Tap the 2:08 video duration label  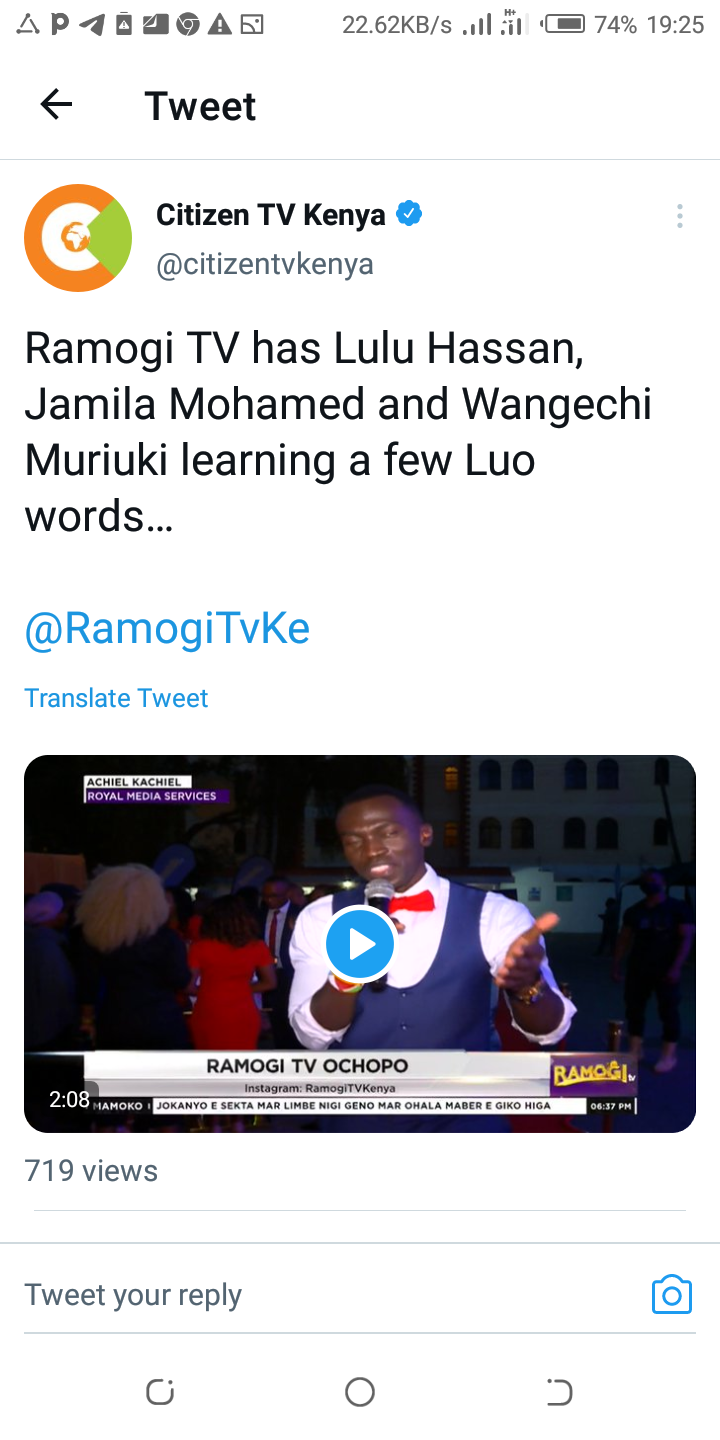click(x=69, y=1100)
